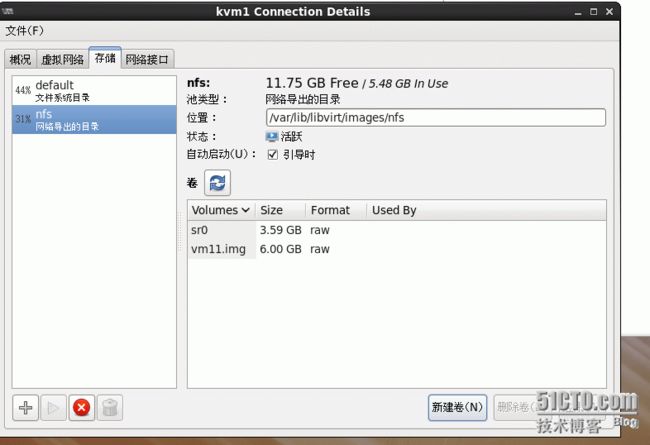Open the 文件(F) menu
This screenshot has height=445, width=650.
(x=24, y=31)
